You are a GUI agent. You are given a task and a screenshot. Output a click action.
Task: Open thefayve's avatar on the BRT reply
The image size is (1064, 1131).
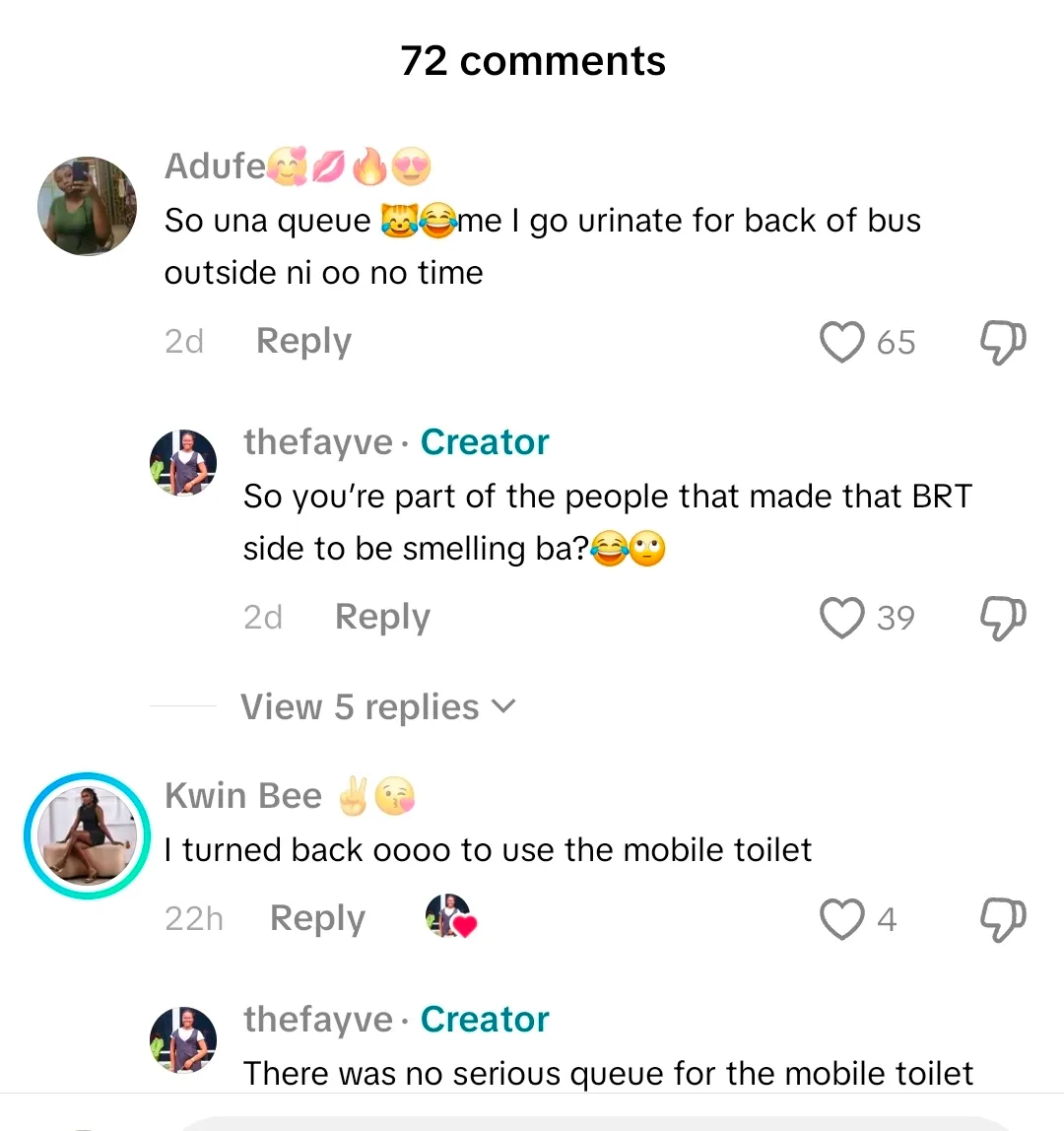[183, 462]
